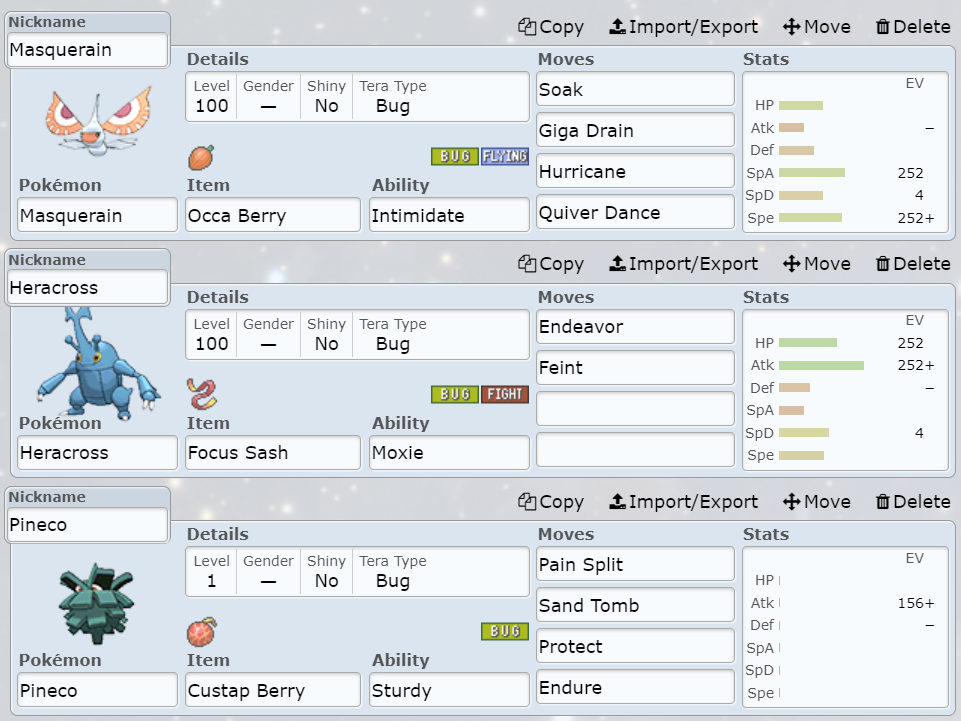Click Pineco's Bug type badge
This screenshot has width=961, height=721.
click(504, 631)
